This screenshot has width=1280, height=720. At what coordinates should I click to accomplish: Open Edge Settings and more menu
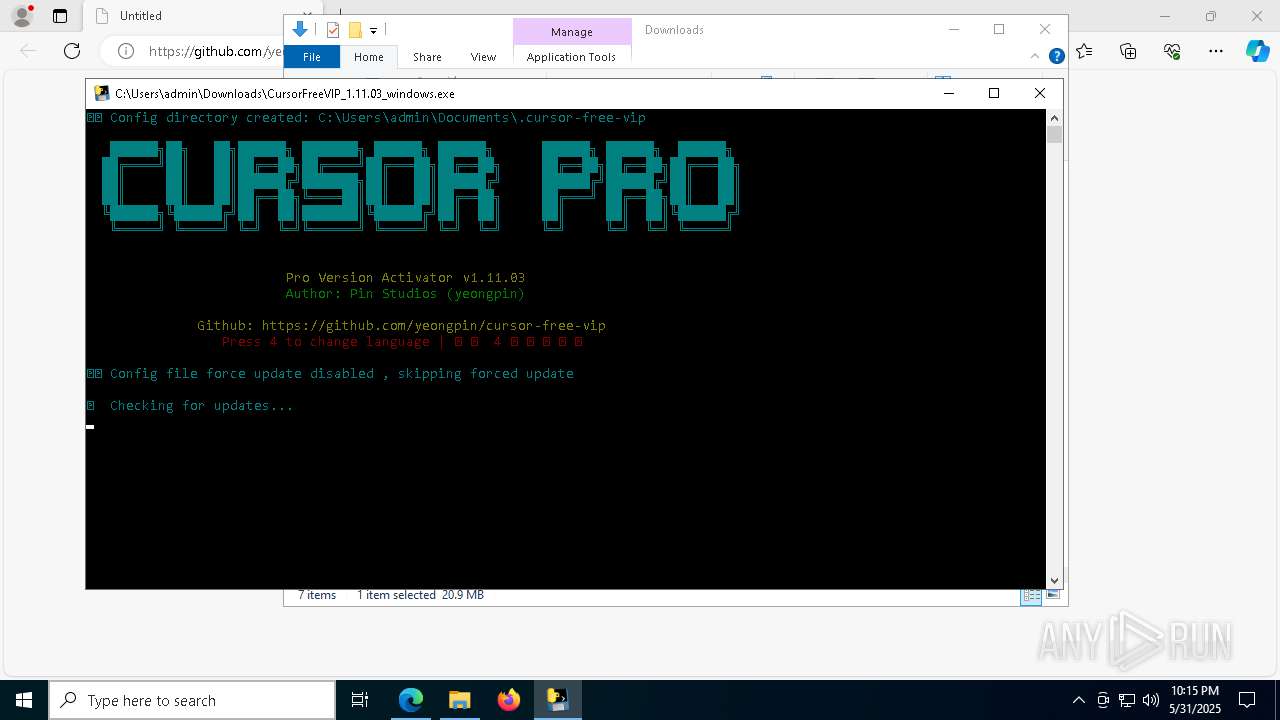1216,51
